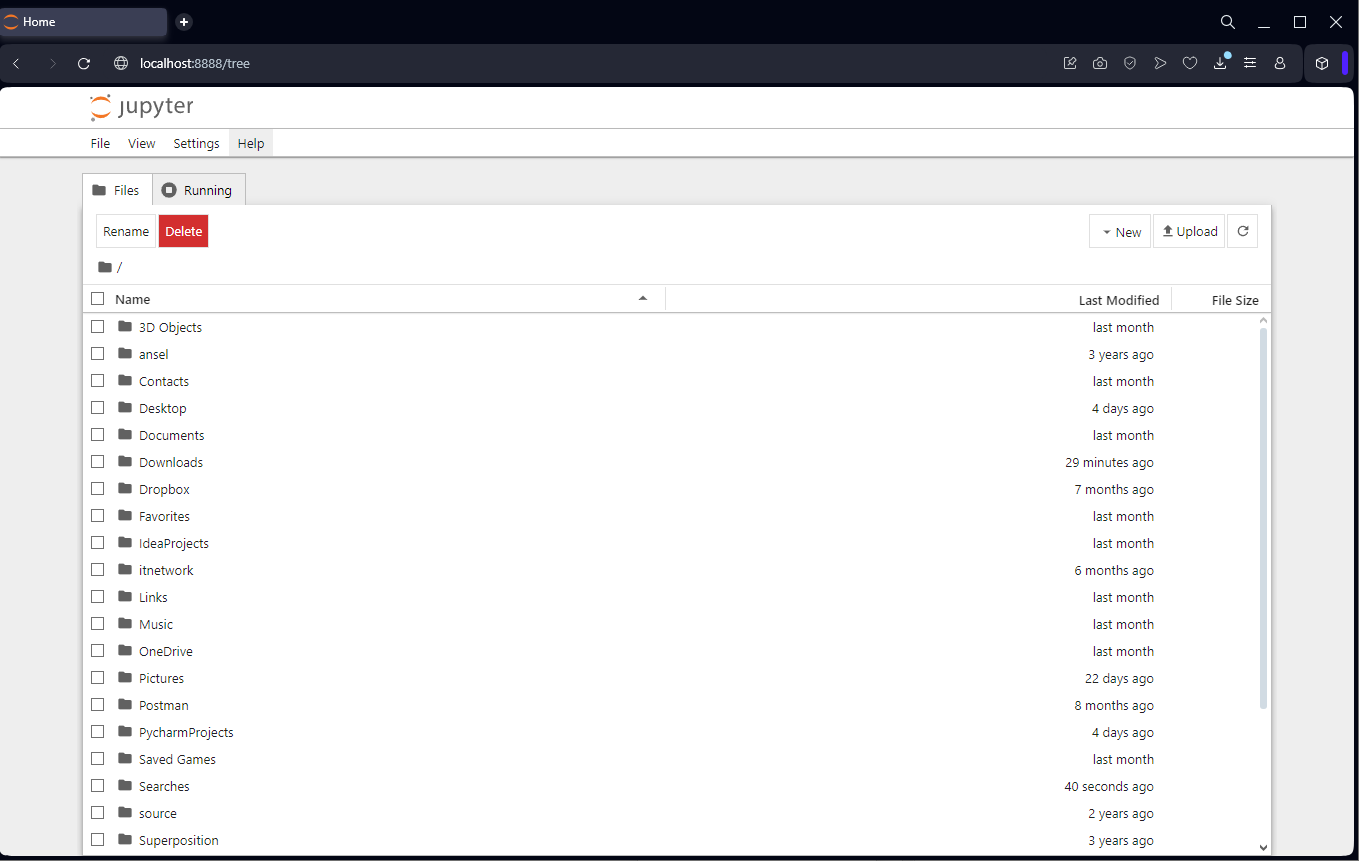Image resolution: width=1359 pixels, height=861 pixels.
Task: Click the profile account icon
Action: point(1280,63)
